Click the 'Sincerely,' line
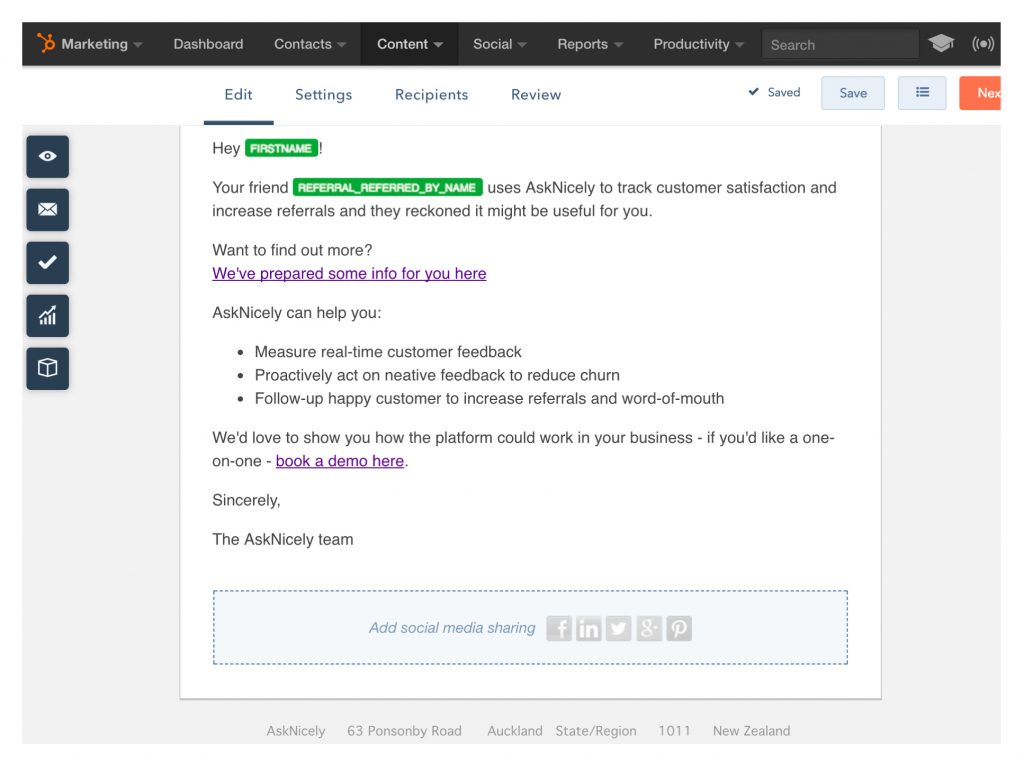The height and width of the screenshot is (763, 1024). [246, 500]
